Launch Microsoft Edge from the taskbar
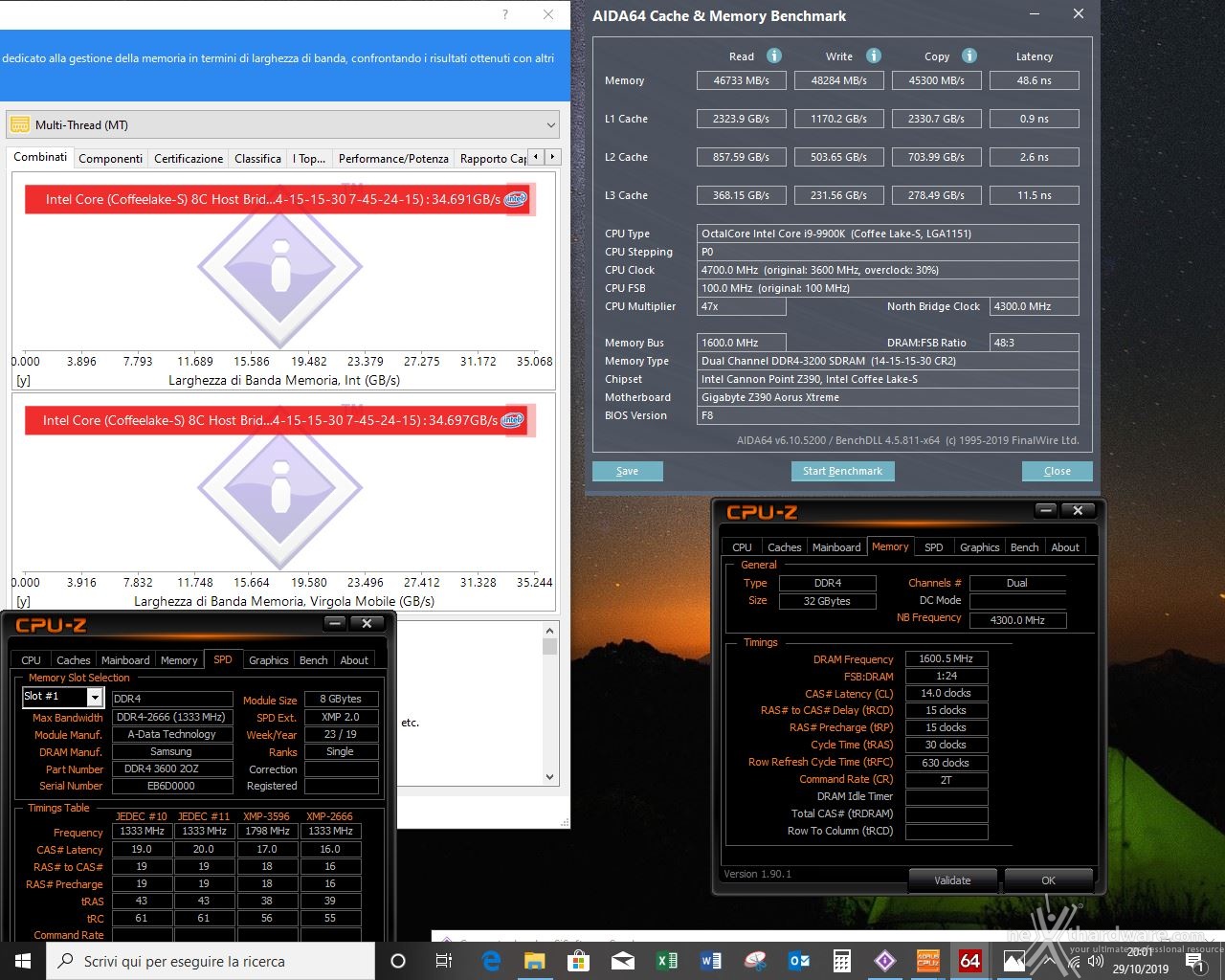 (492, 961)
